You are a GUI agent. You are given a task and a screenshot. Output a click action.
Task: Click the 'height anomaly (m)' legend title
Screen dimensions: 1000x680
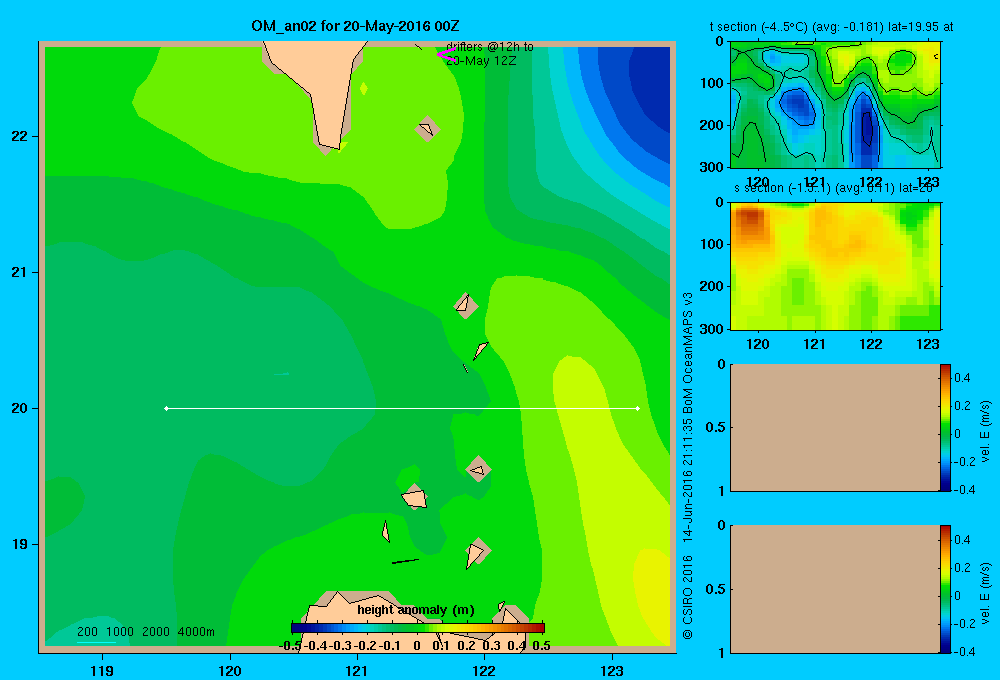[416, 610]
